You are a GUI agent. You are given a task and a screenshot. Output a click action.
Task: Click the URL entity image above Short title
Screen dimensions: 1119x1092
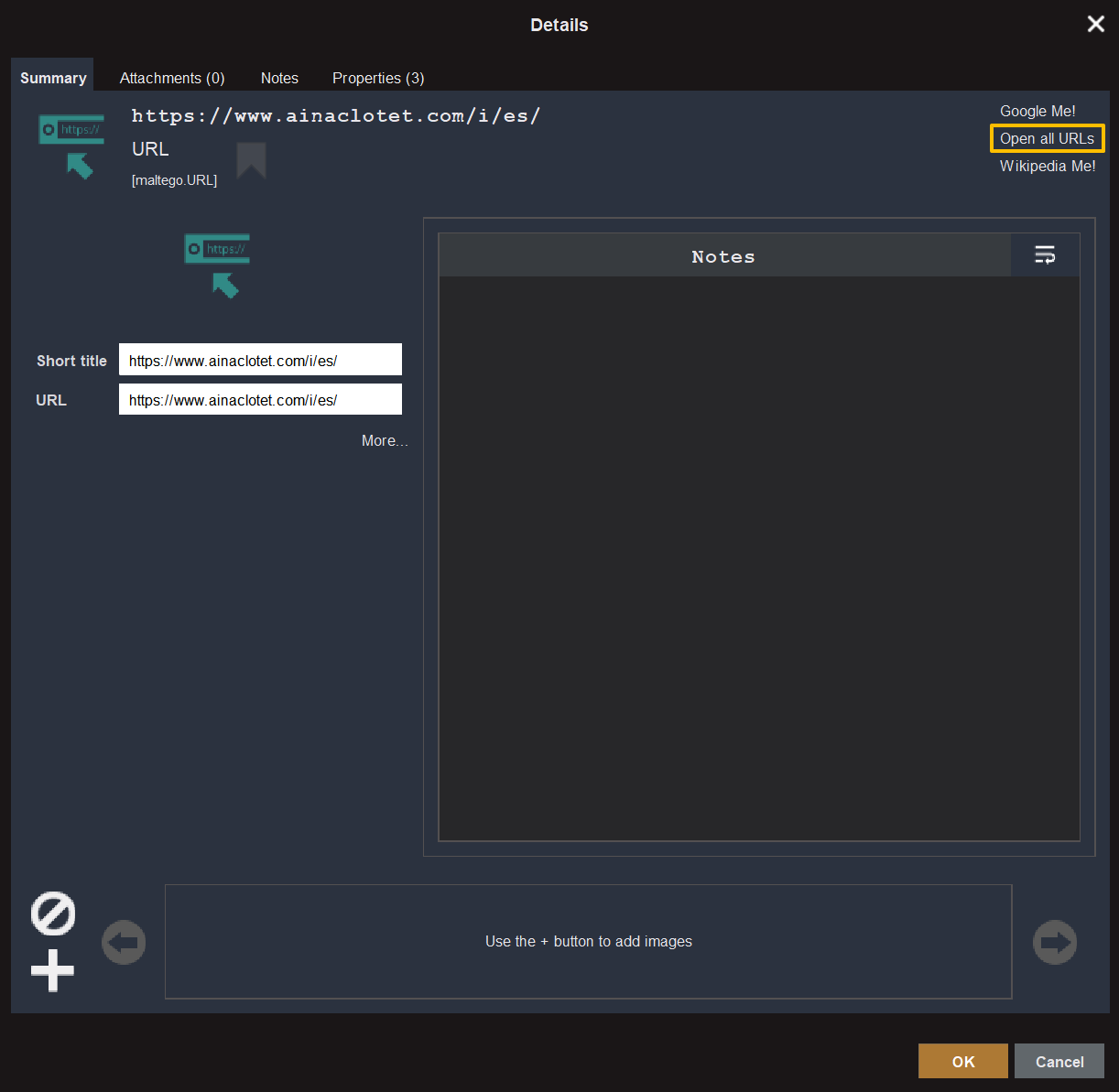pyautogui.click(x=217, y=266)
